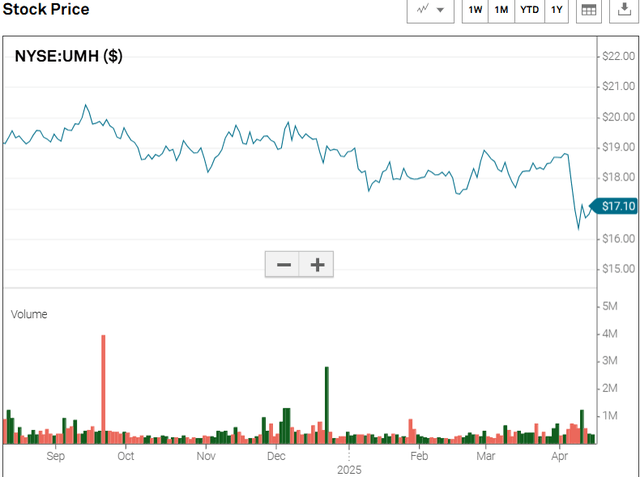The image size is (640, 477).
Task: Click the $22.00 axis label
Action: [x=618, y=56]
